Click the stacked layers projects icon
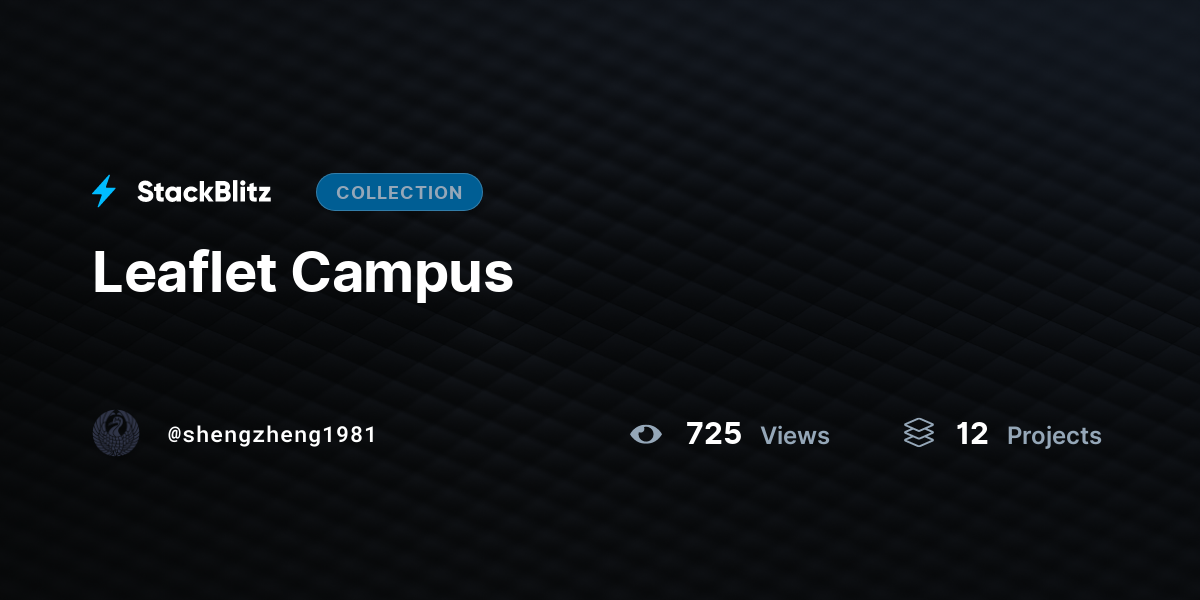Viewport: 1200px width, 600px height. (919, 433)
